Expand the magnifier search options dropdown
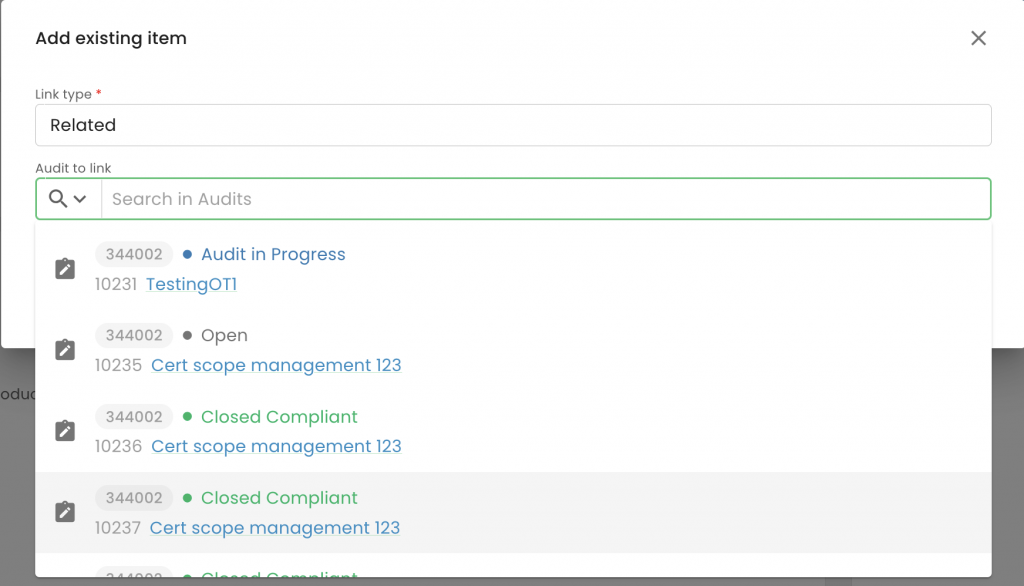The image size is (1024, 586). pos(68,199)
